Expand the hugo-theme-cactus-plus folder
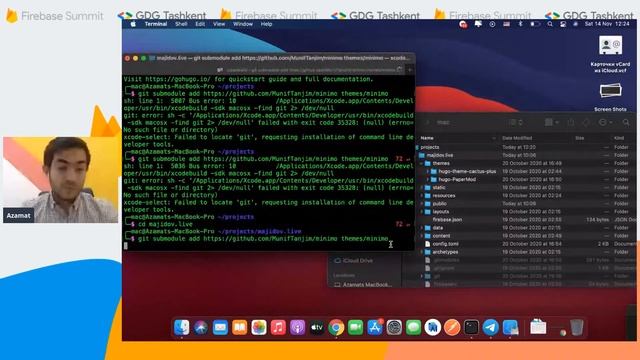 (x=427, y=171)
